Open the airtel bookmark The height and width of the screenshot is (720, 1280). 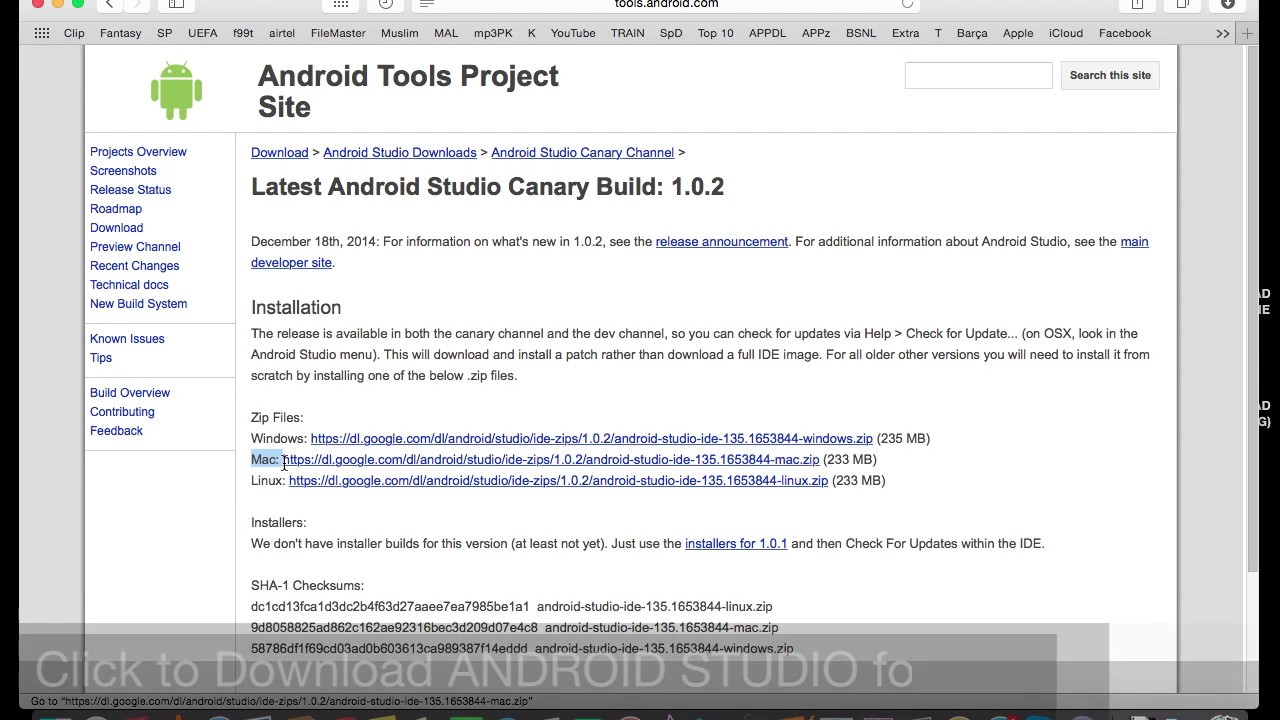[282, 33]
